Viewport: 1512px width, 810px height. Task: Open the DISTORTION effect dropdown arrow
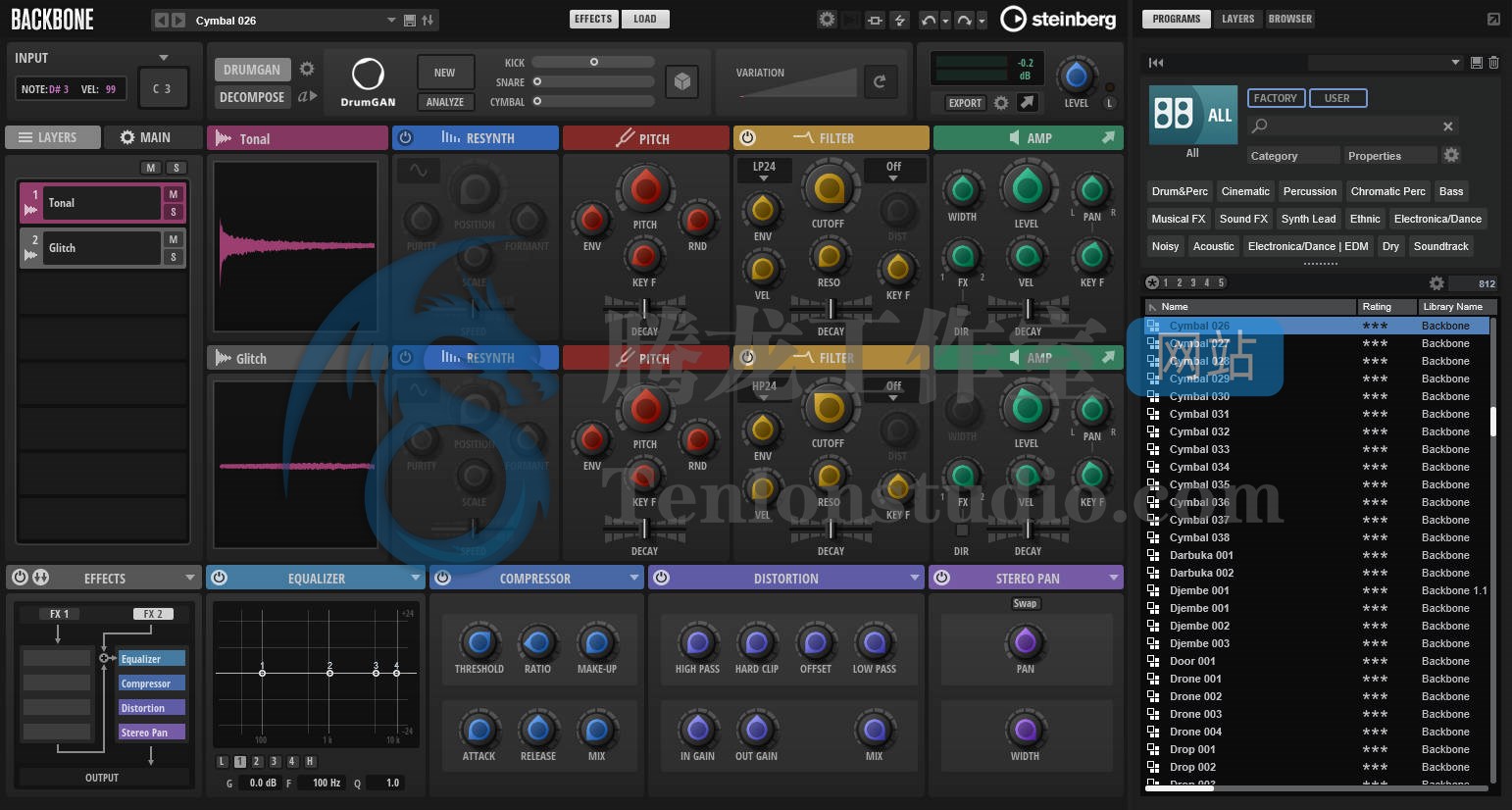[915, 578]
